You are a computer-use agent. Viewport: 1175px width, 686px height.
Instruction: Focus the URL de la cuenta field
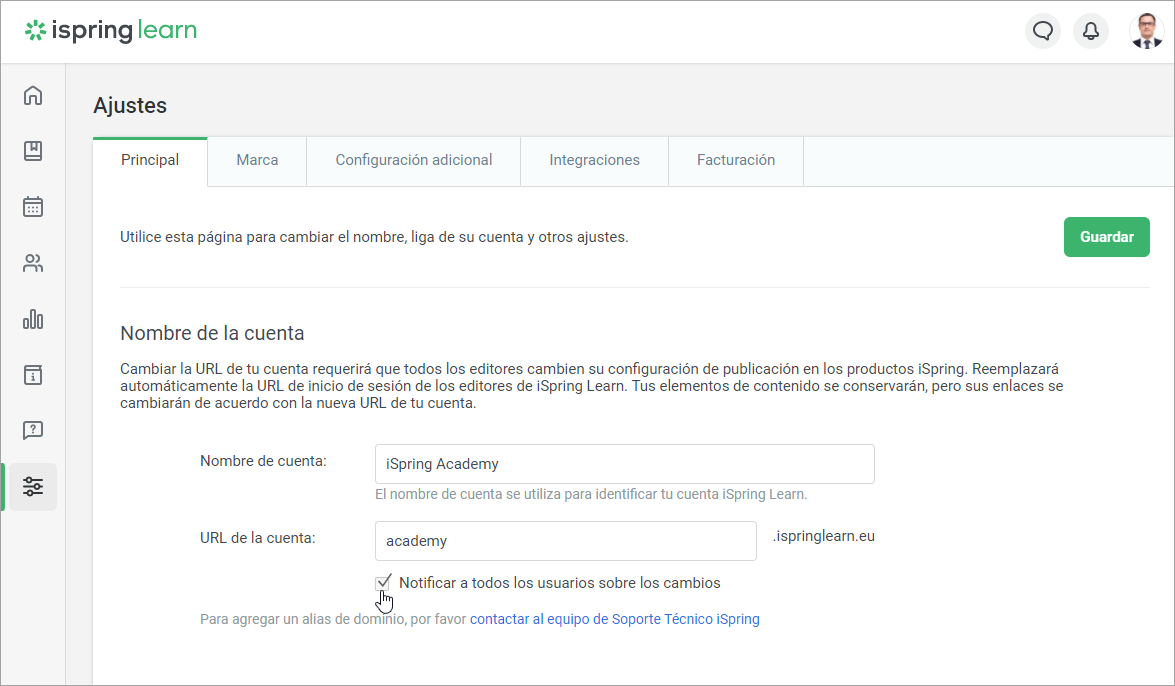pos(566,541)
